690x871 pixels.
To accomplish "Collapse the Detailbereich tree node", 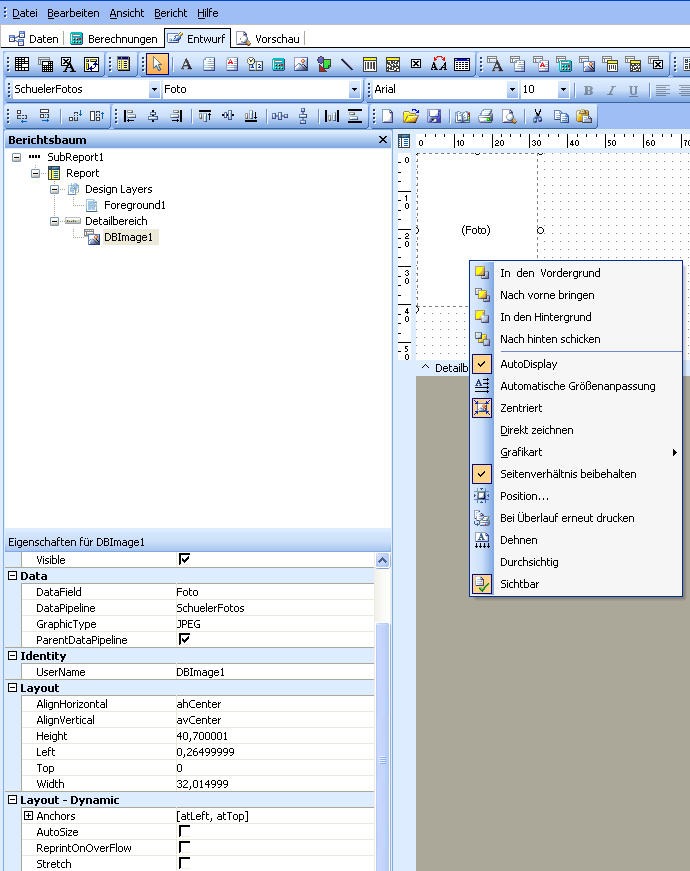I will pyautogui.click(x=54, y=221).
